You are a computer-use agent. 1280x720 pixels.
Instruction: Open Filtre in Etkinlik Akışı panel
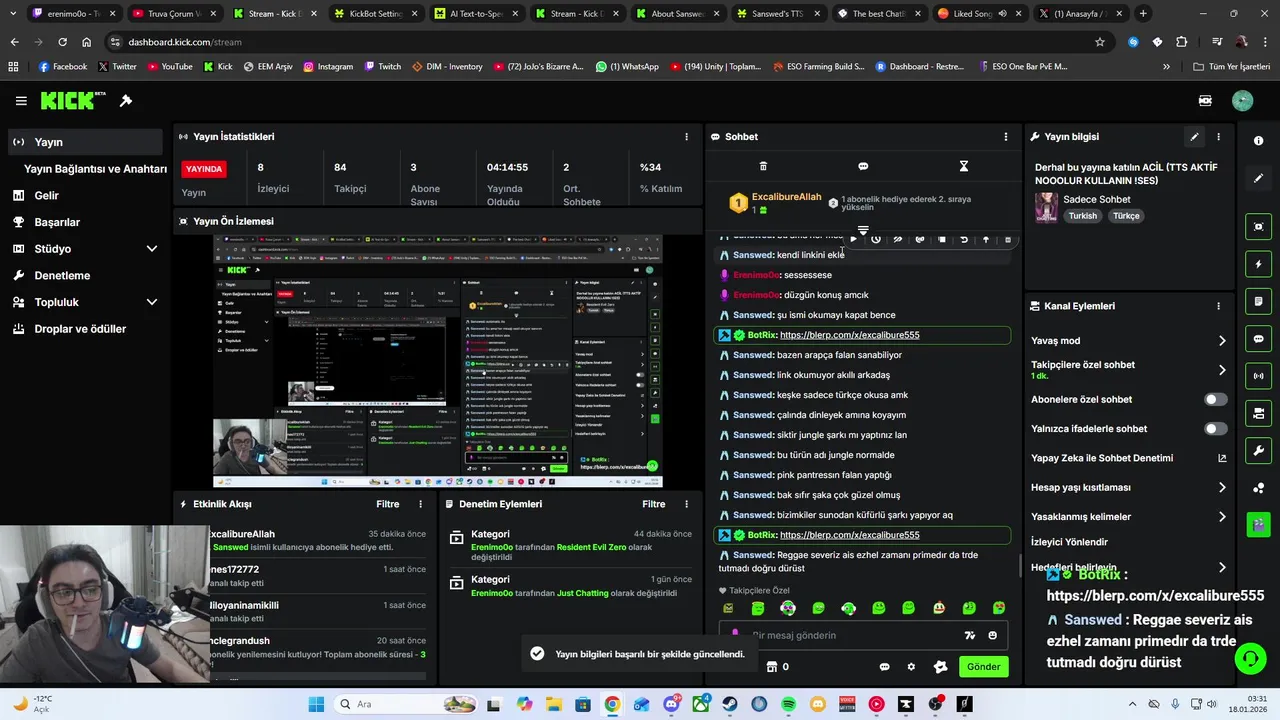[x=387, y=504]
